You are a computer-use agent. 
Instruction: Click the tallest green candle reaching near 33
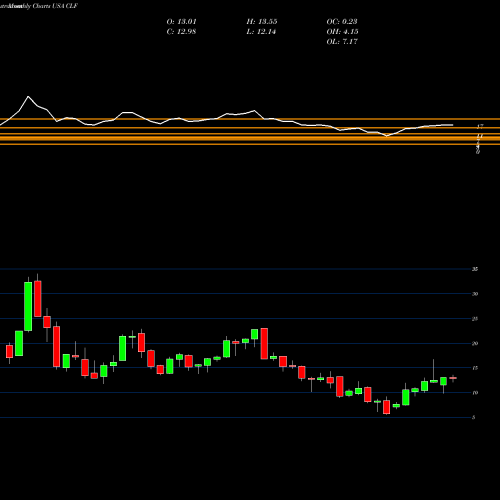coord(28,306)
